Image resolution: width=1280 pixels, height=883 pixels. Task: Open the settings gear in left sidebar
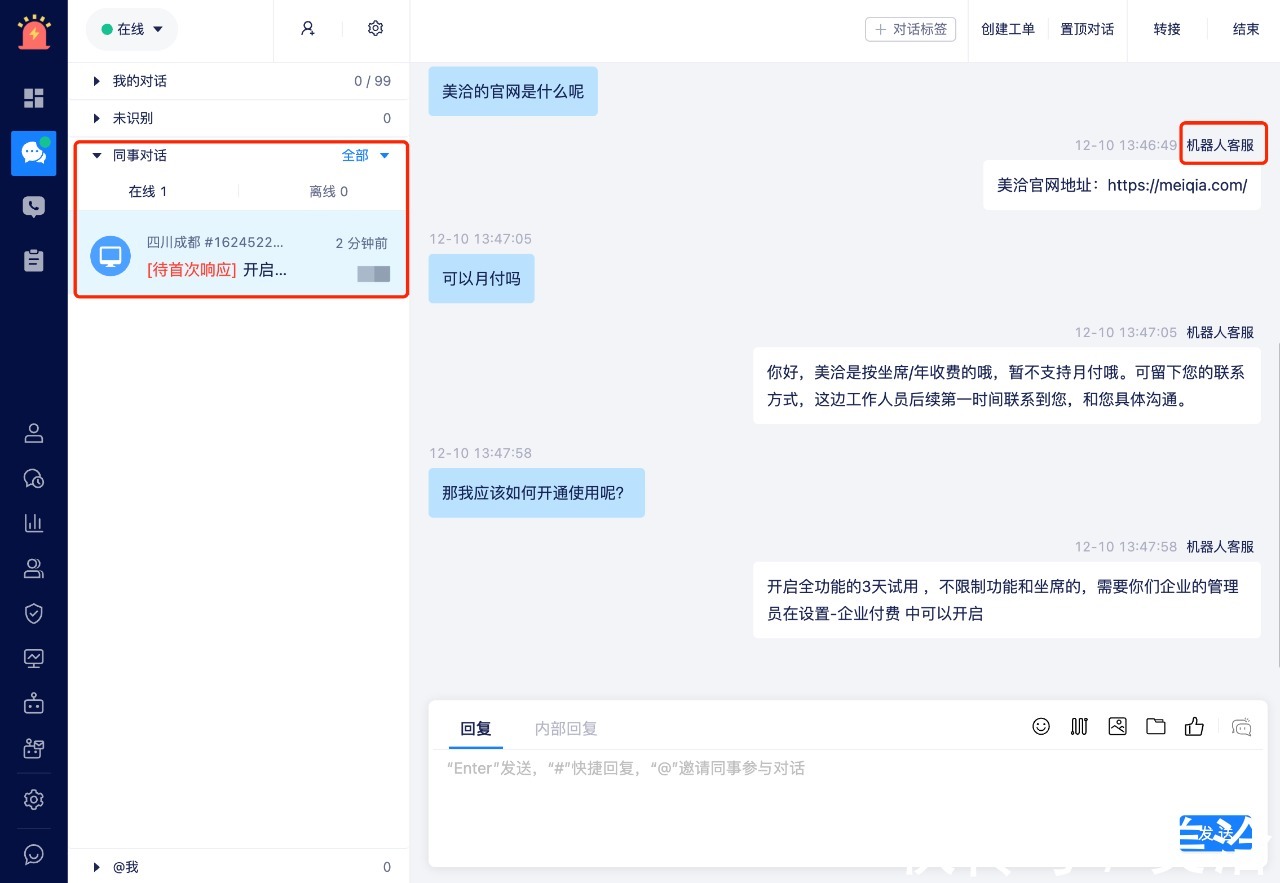point(34,800)
